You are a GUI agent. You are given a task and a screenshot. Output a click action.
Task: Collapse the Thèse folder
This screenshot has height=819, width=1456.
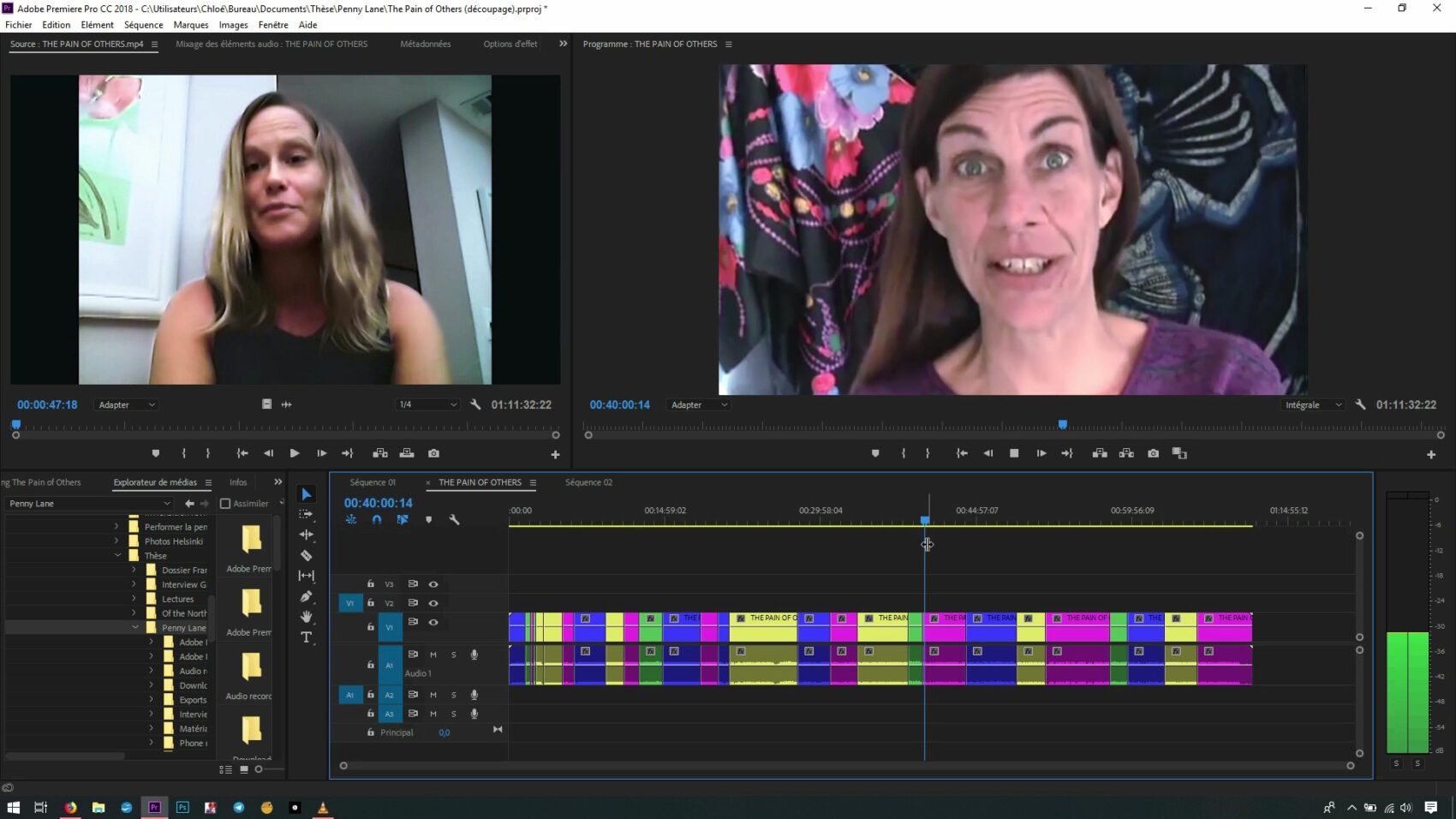coord(118,556)
